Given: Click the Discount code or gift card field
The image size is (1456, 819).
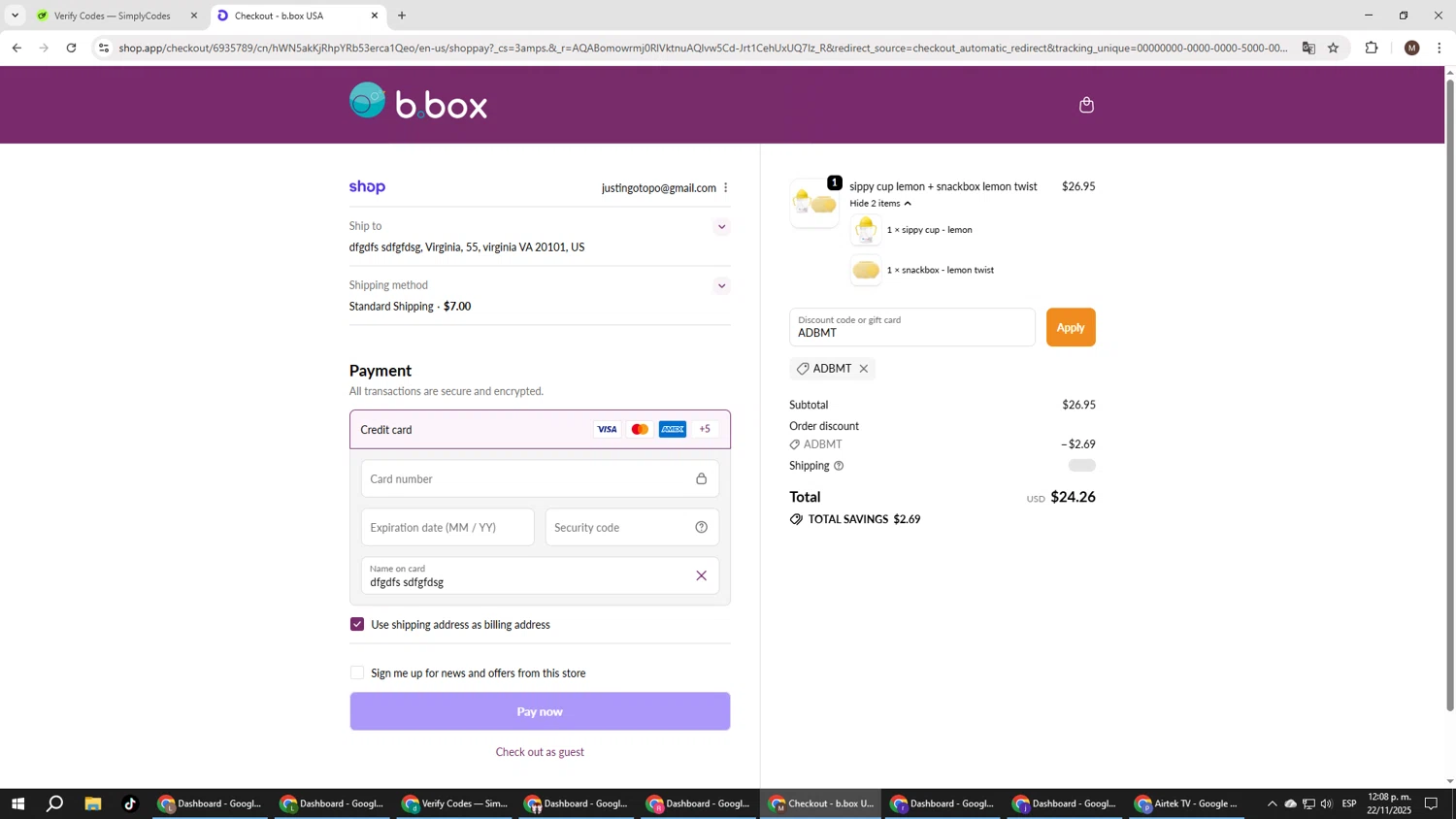Looking at the screenshot, I should tap(912, 327).
